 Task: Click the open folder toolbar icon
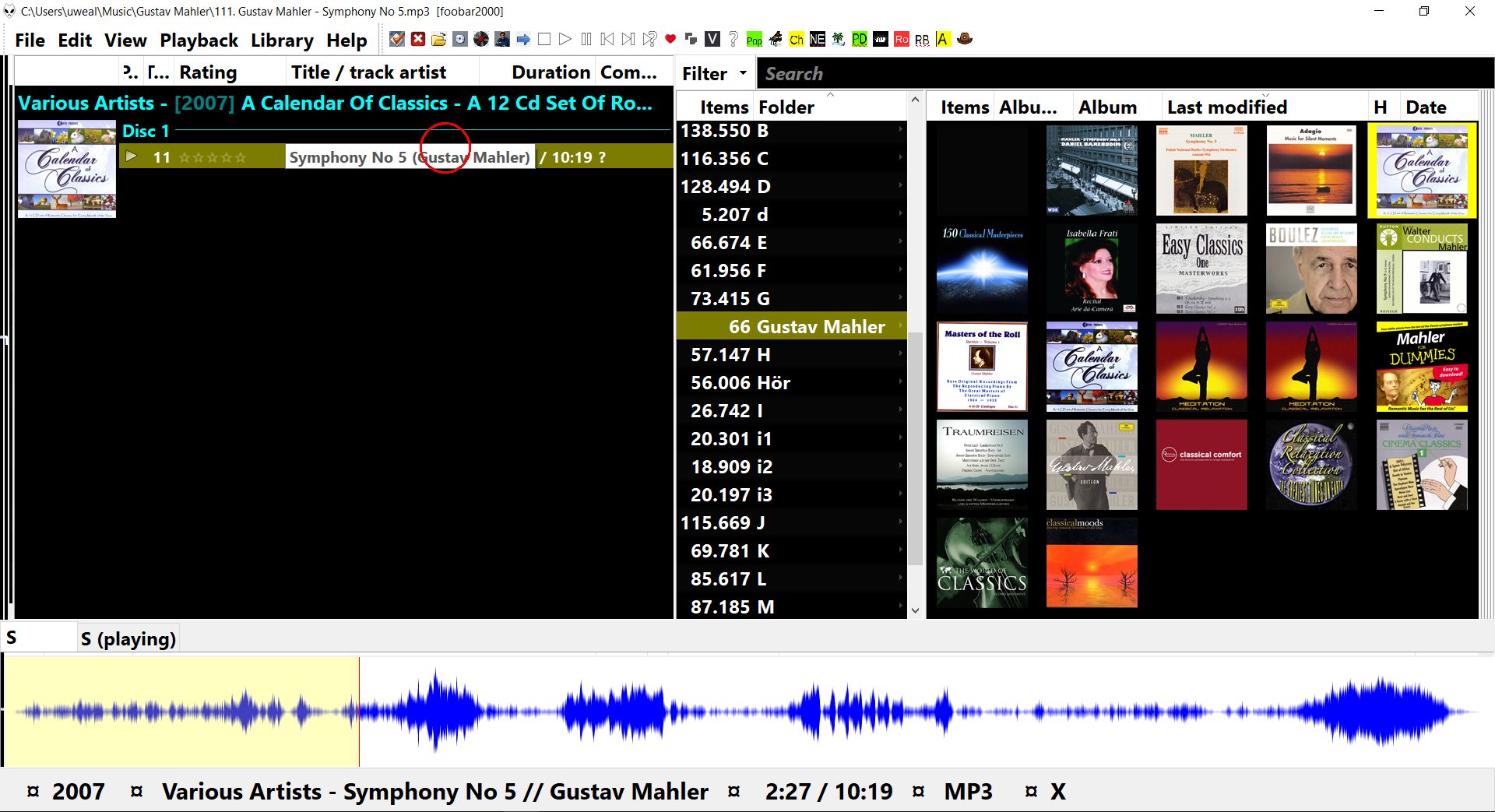pyautogui.click(x=439, y=39)
